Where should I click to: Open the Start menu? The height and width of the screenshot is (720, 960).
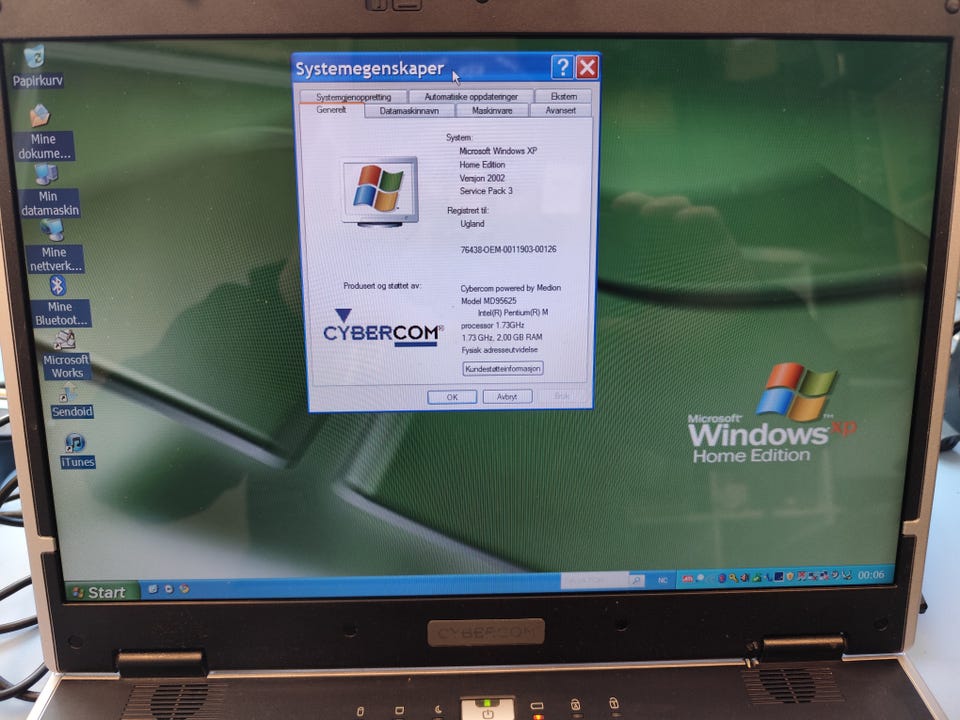[101, 591]
